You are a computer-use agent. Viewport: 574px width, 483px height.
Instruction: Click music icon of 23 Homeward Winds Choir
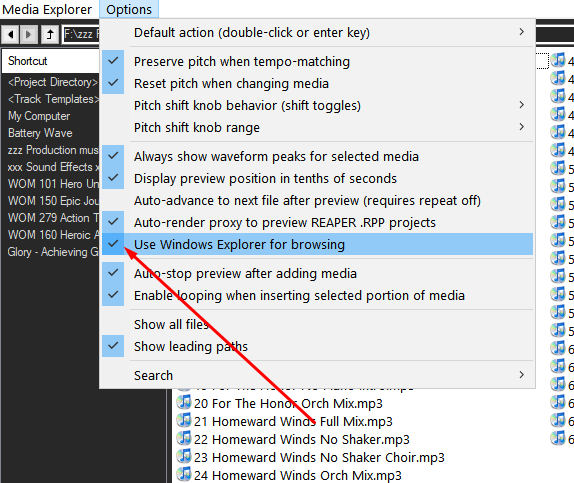pyautogui.click(x=184, y=456)
